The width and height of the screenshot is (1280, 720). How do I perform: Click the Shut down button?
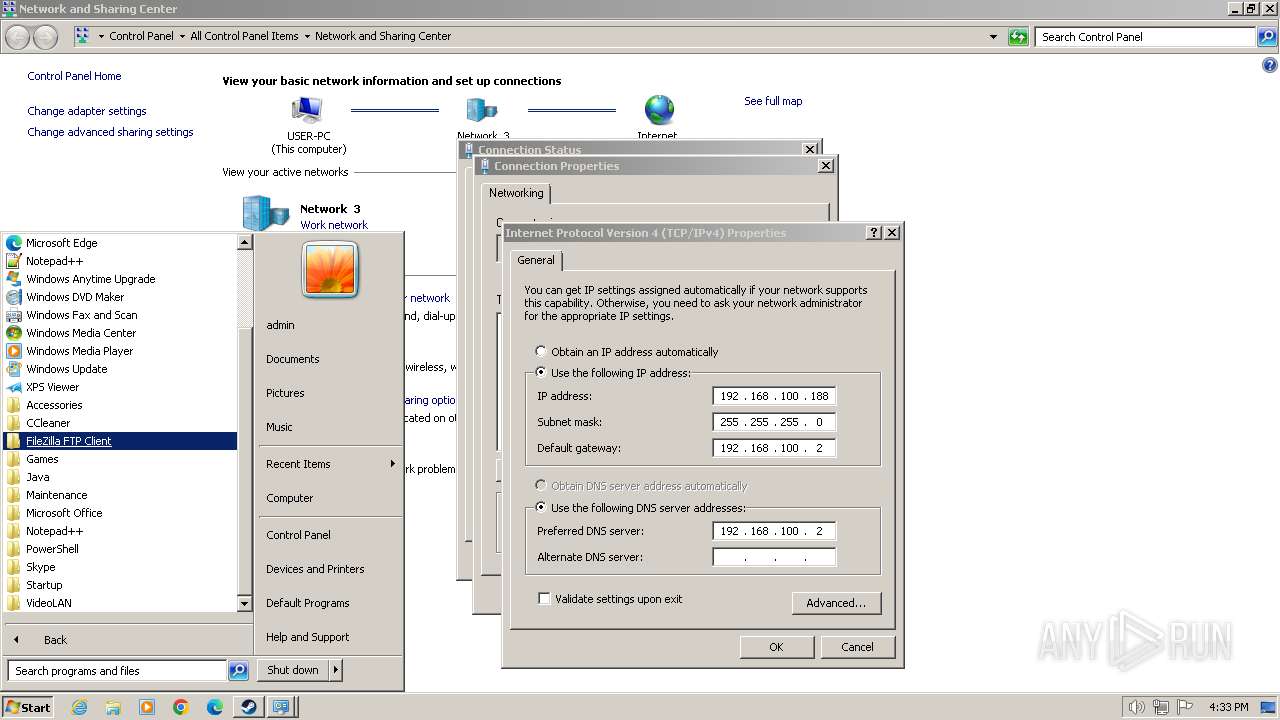[293, 670]
